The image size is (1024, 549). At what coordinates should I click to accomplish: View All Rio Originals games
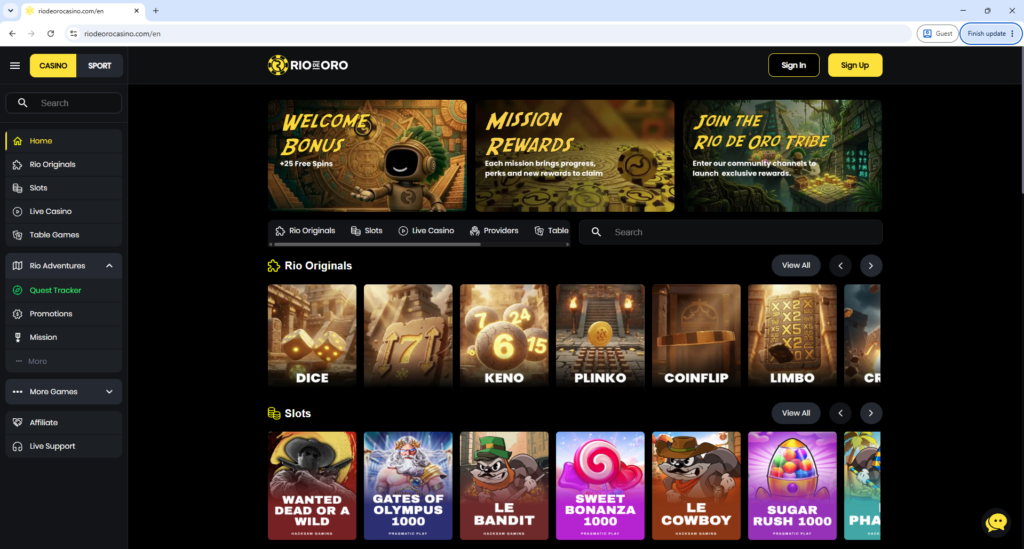tap(795, 266)
